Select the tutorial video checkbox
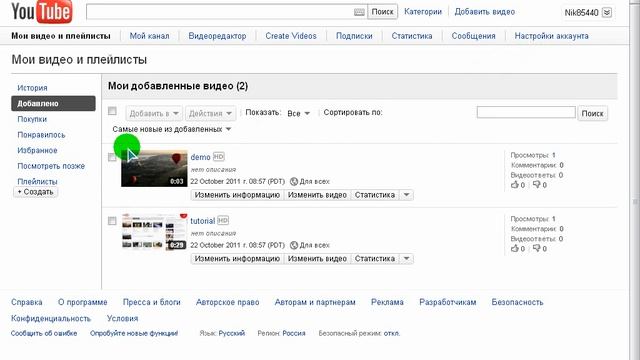Image resolution: width=640 pixels, height=360 pixels. (112, 221)
